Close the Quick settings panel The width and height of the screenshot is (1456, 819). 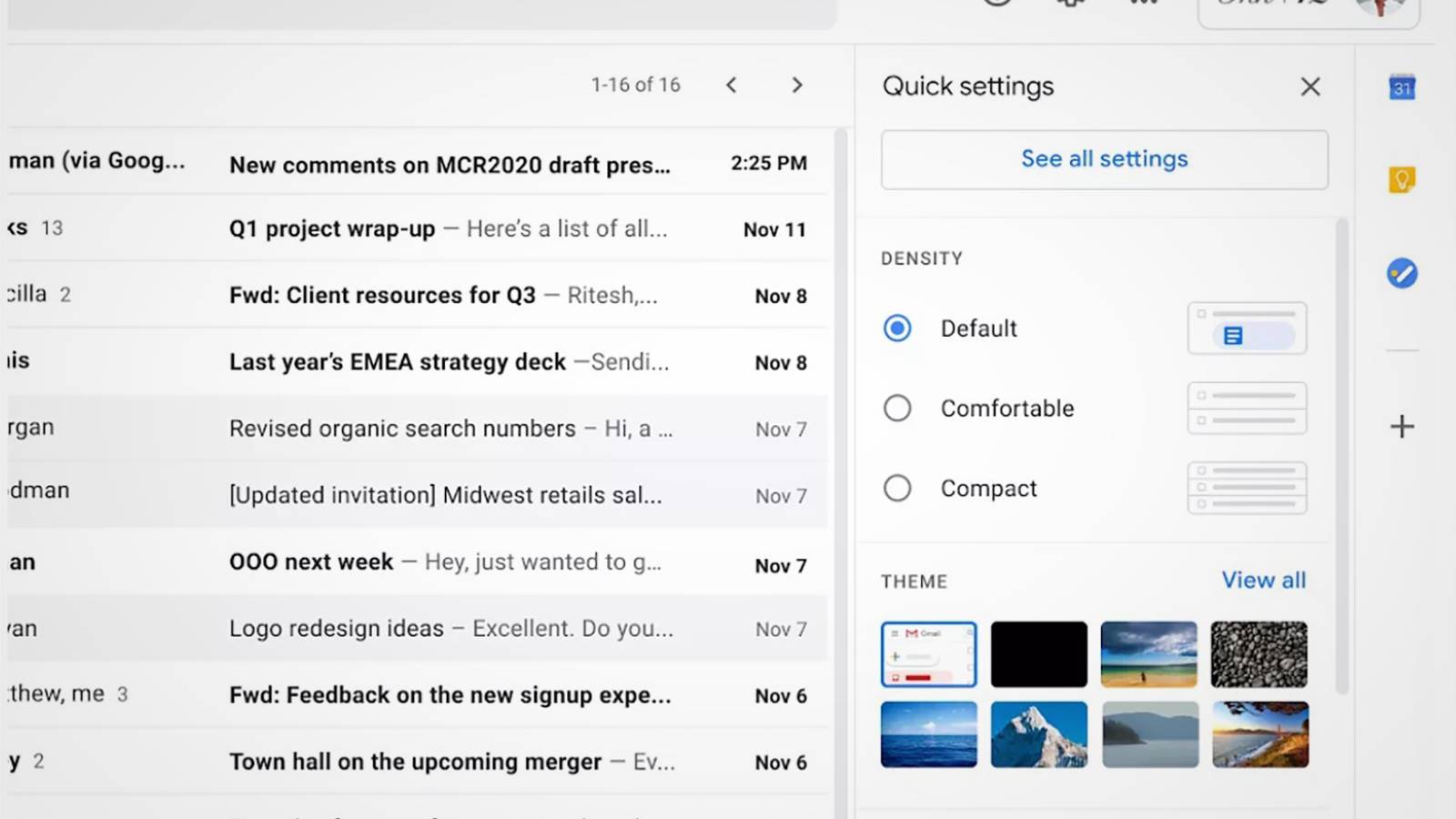point(1309,86)
